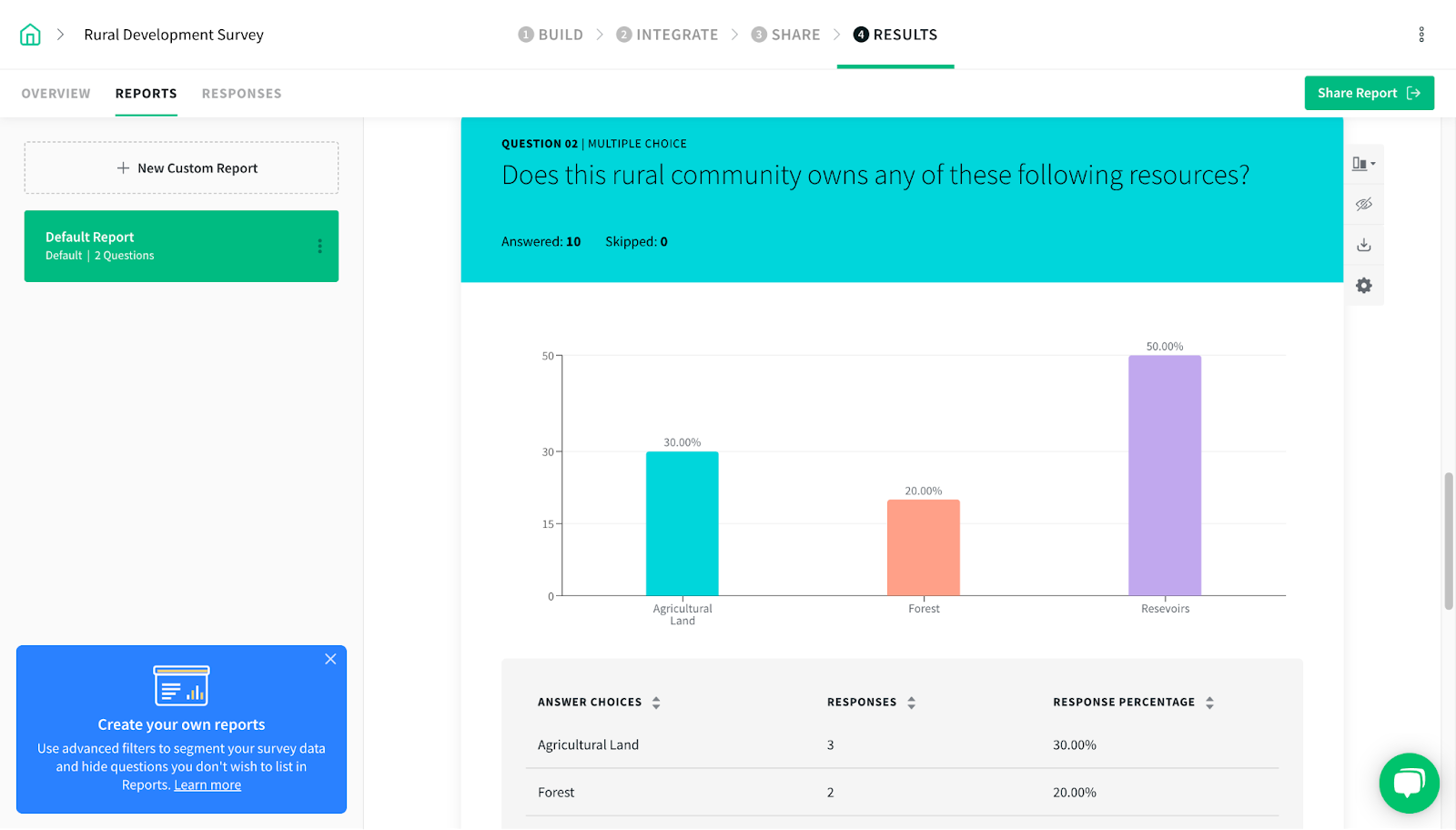Go to the Share step
Image resolution: width=1456 pixels, height=830 pixels.
(785, 35)
